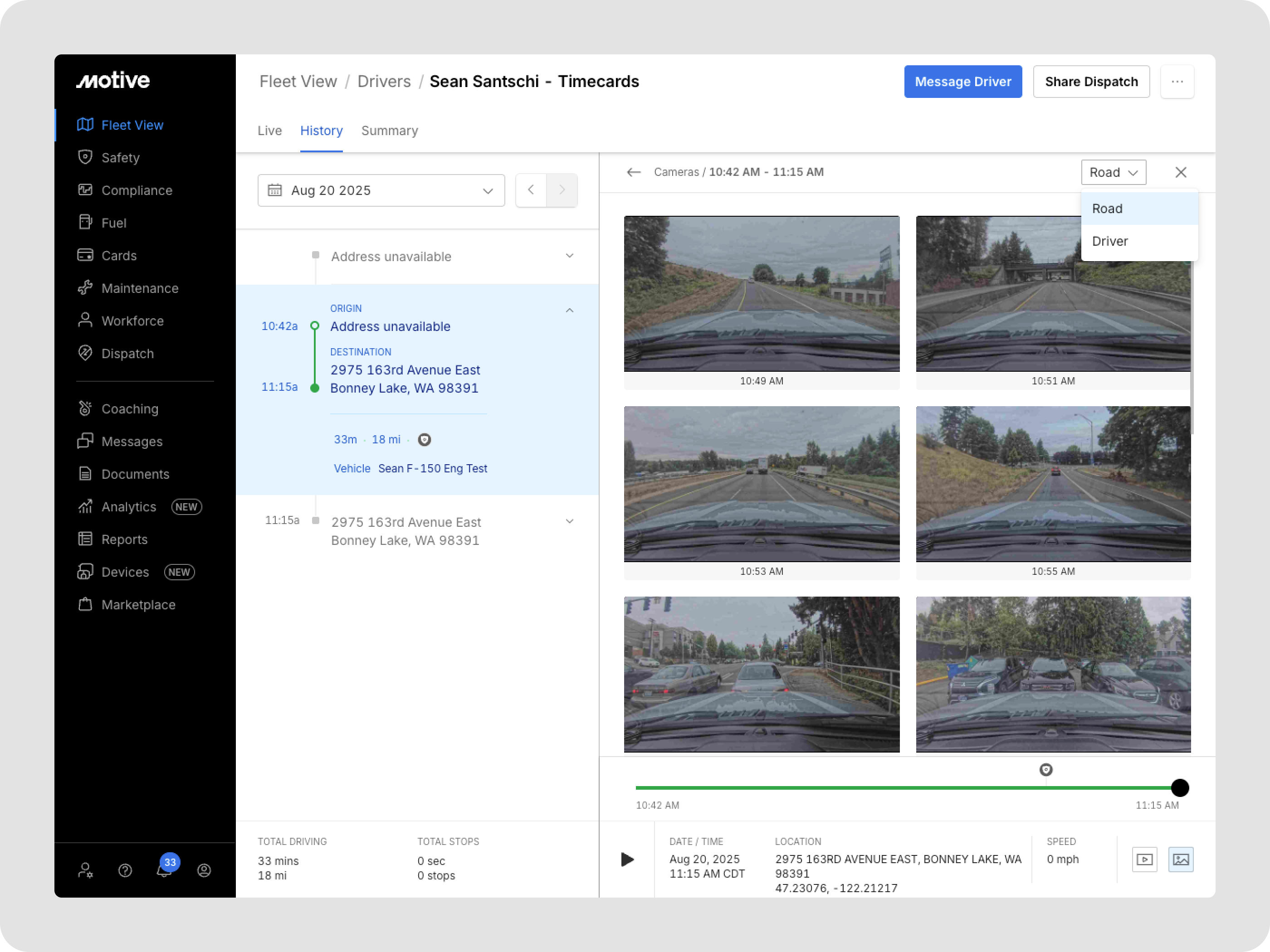This screenshot has width=1270, height=952.
Task: Open the Aug 20 2025 date picker
Action: (381, 190)
